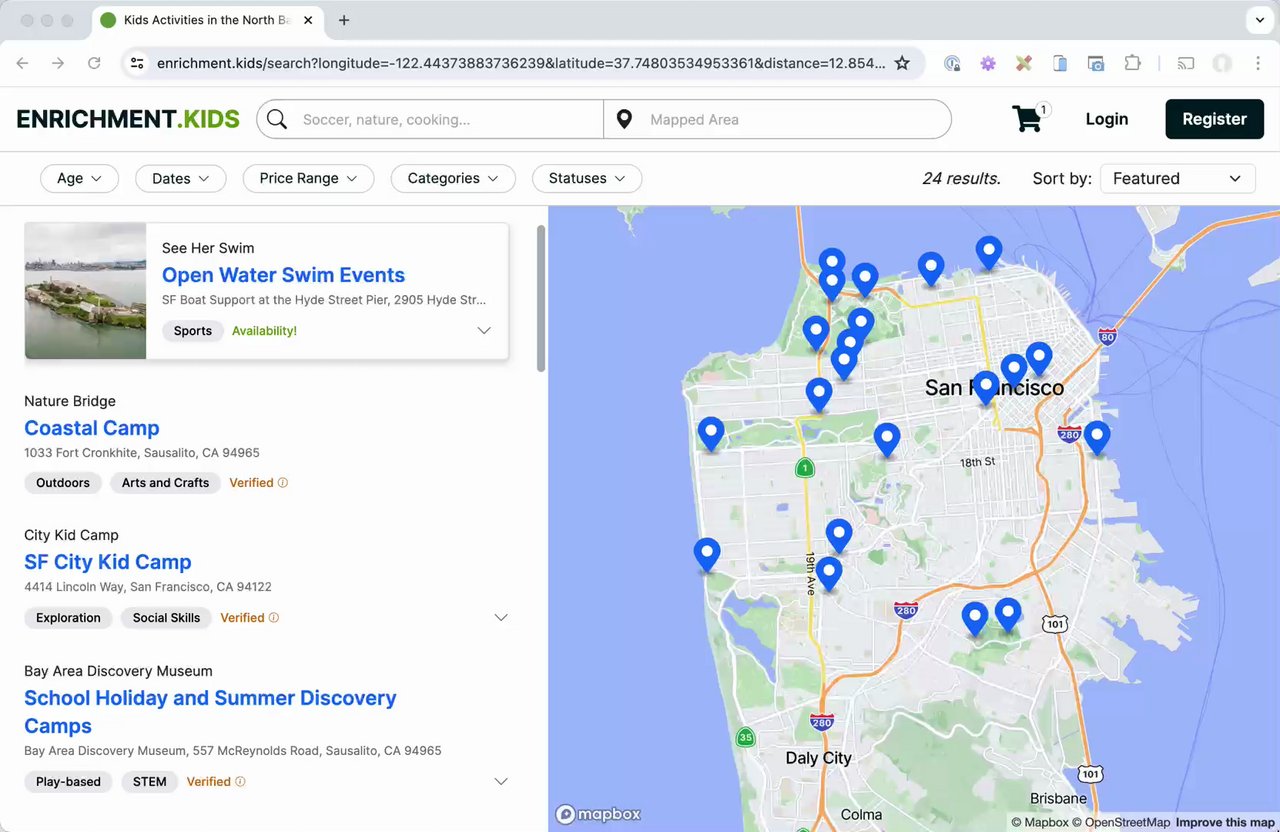This screenshot has width=1280, height=832.
Task: Click the Login link
Action: 1107,119
